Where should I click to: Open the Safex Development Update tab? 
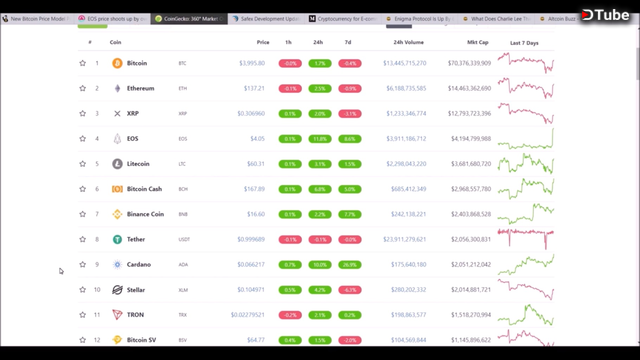pyautogui.click(x=267, y=19)
